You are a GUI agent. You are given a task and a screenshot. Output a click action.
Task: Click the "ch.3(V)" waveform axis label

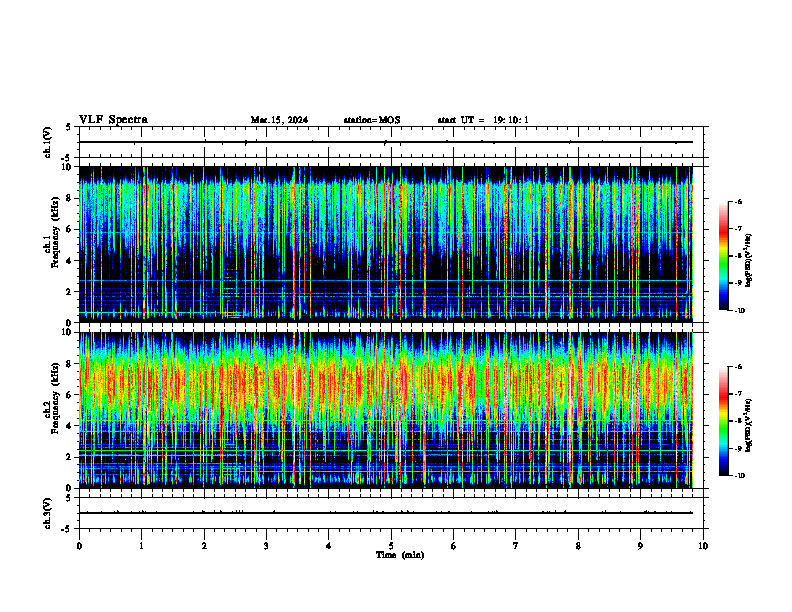pos(48,513)
